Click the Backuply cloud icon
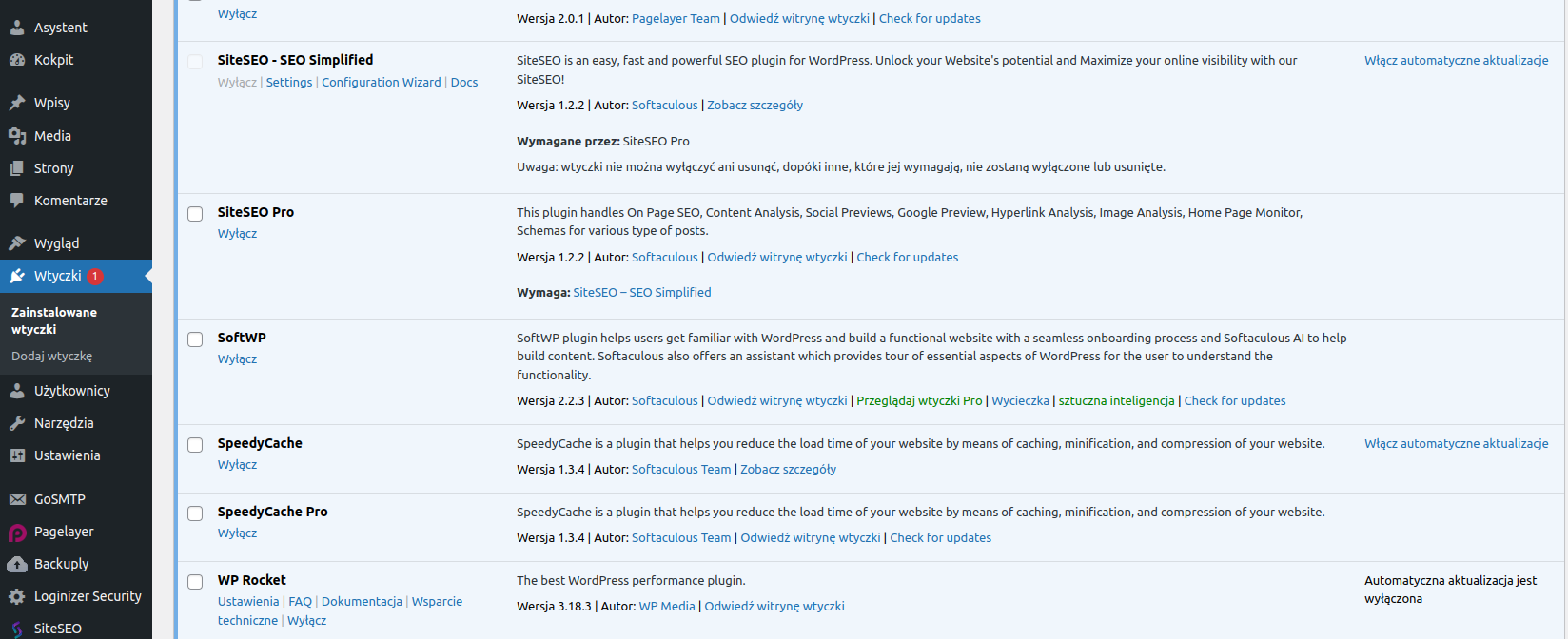Screen dimensions: 1568x639 (x=17, y=564)
